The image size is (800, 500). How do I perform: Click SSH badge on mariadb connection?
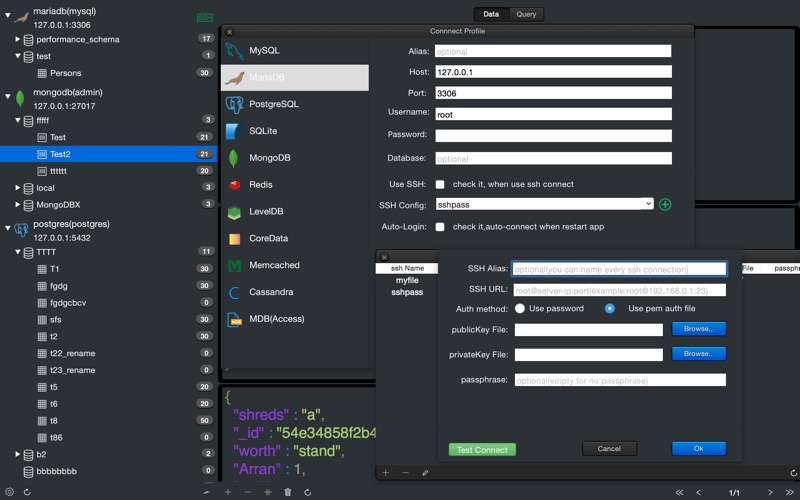(x=205, y=18)
